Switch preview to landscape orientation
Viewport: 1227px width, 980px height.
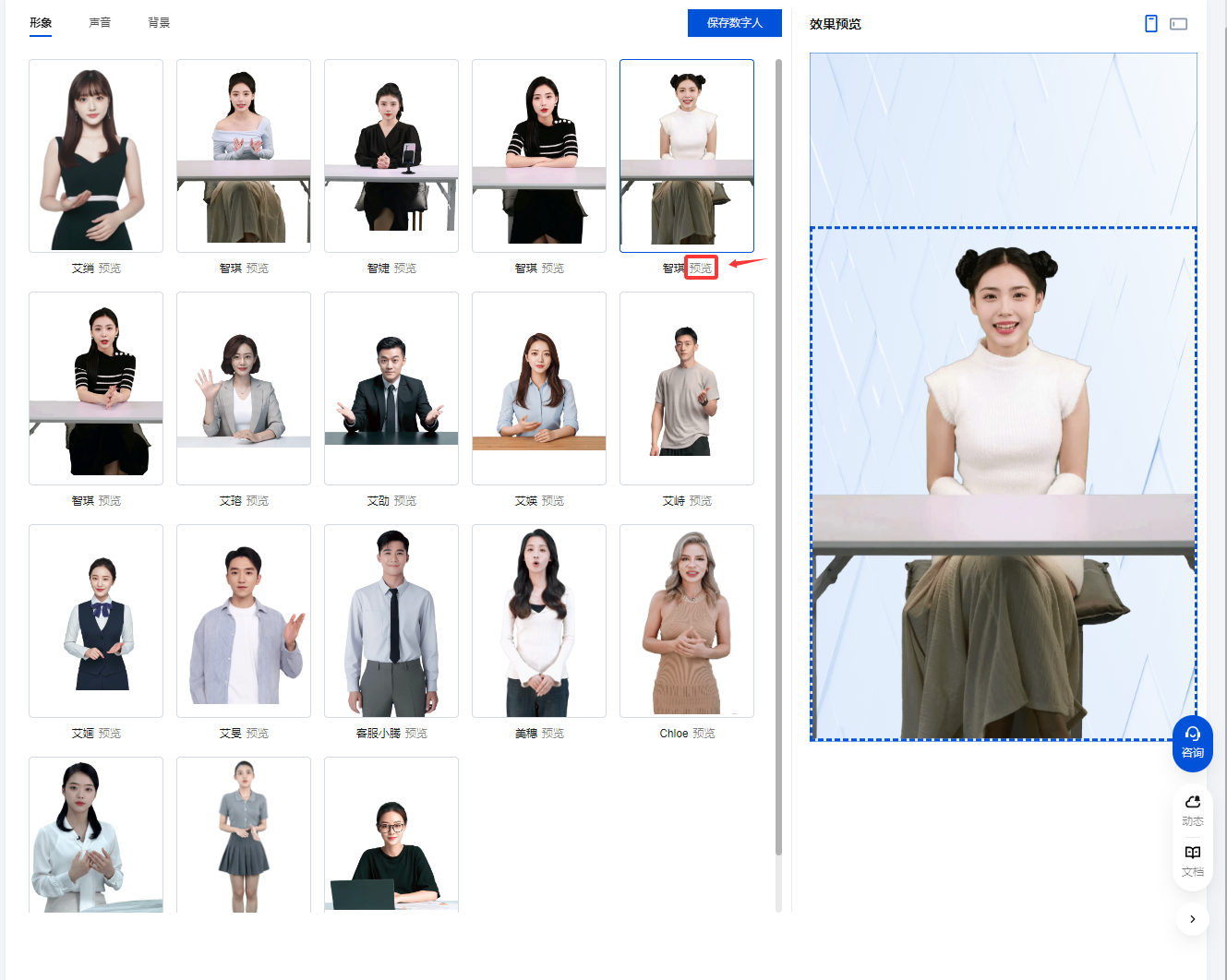click(1178, 24)
